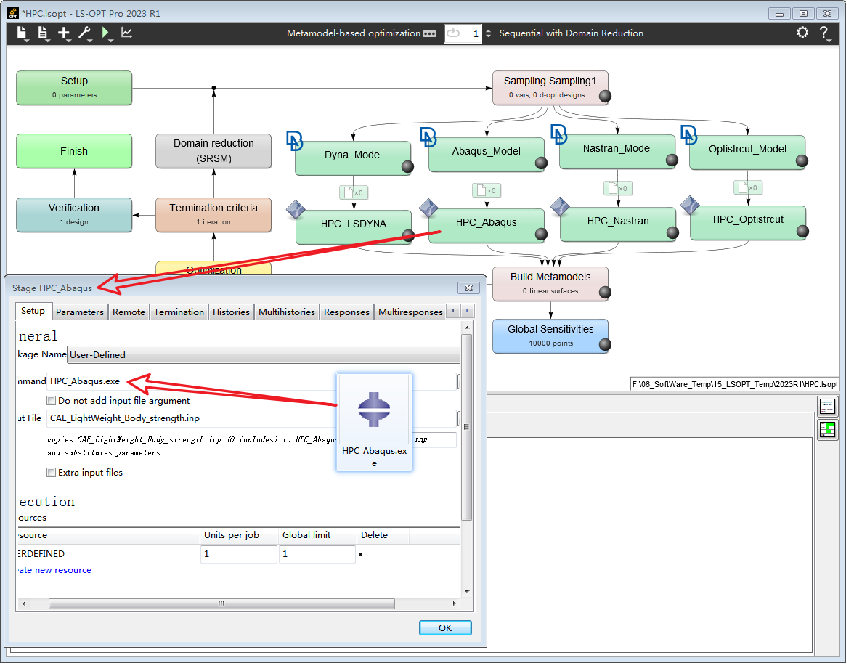
Task: Click the dialog horizontal scrollbar thumb
Action: click(x=221, y=603)
